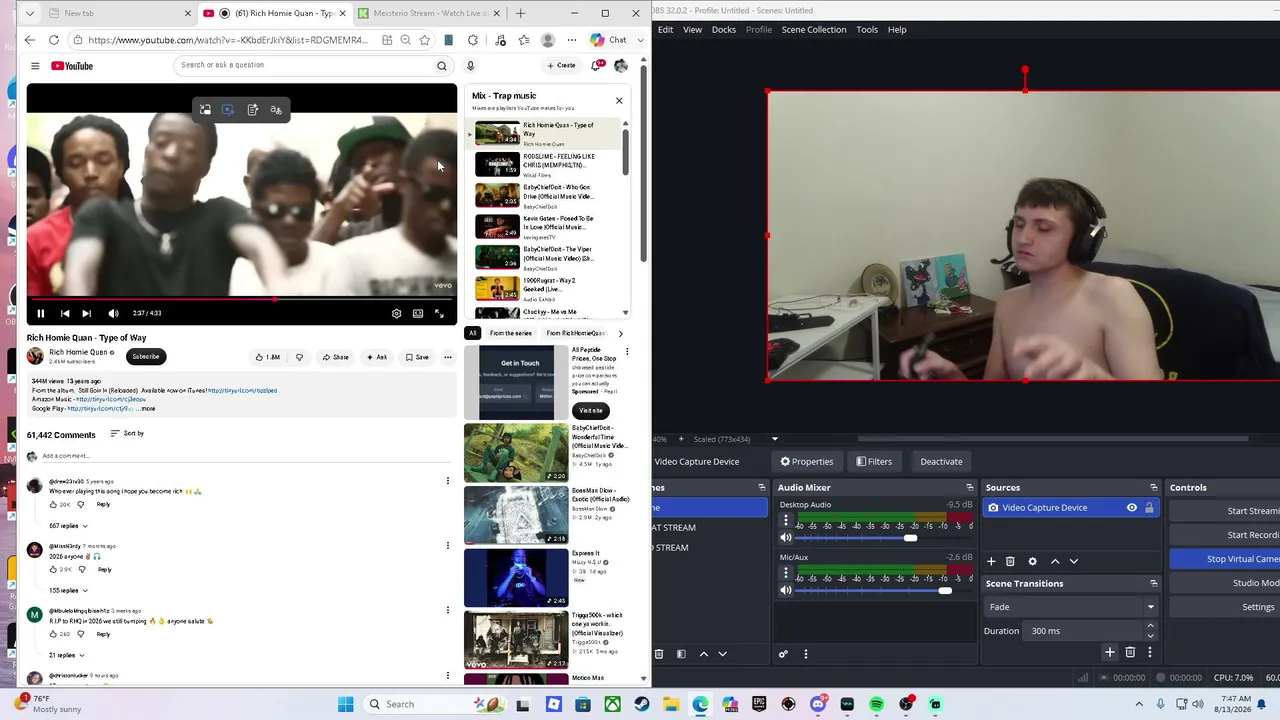1280x720 pixels.
Task: Expand the 21 replies thread
Action: tap(67, 655)
